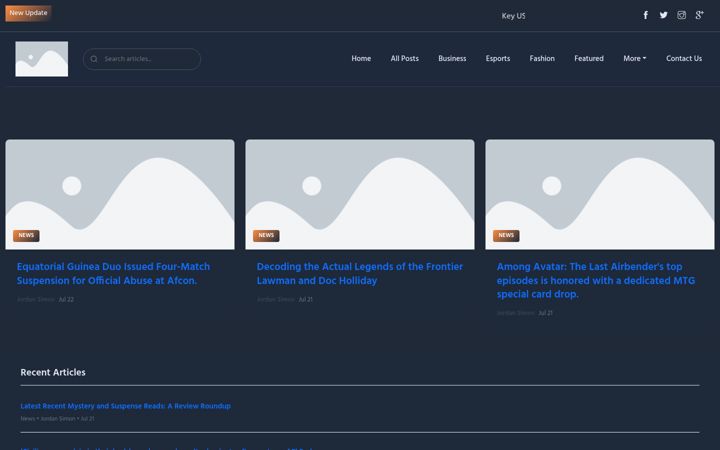This screenshot has height=450, width=720.
Task: Open the Avatar Last Airbender article thumbnail
Action: coord(600,195)
